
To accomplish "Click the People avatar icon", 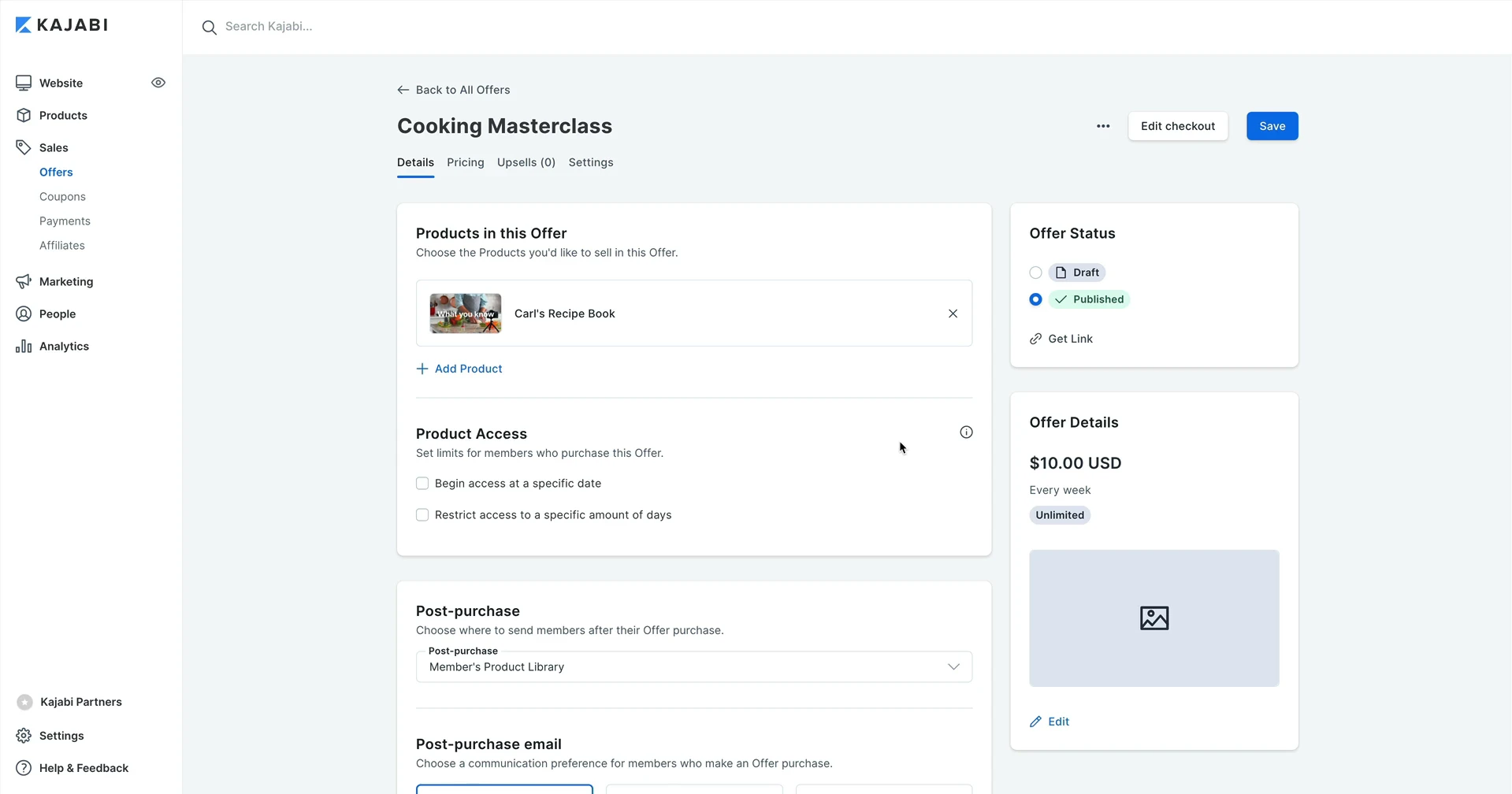I will click(24, 314).
